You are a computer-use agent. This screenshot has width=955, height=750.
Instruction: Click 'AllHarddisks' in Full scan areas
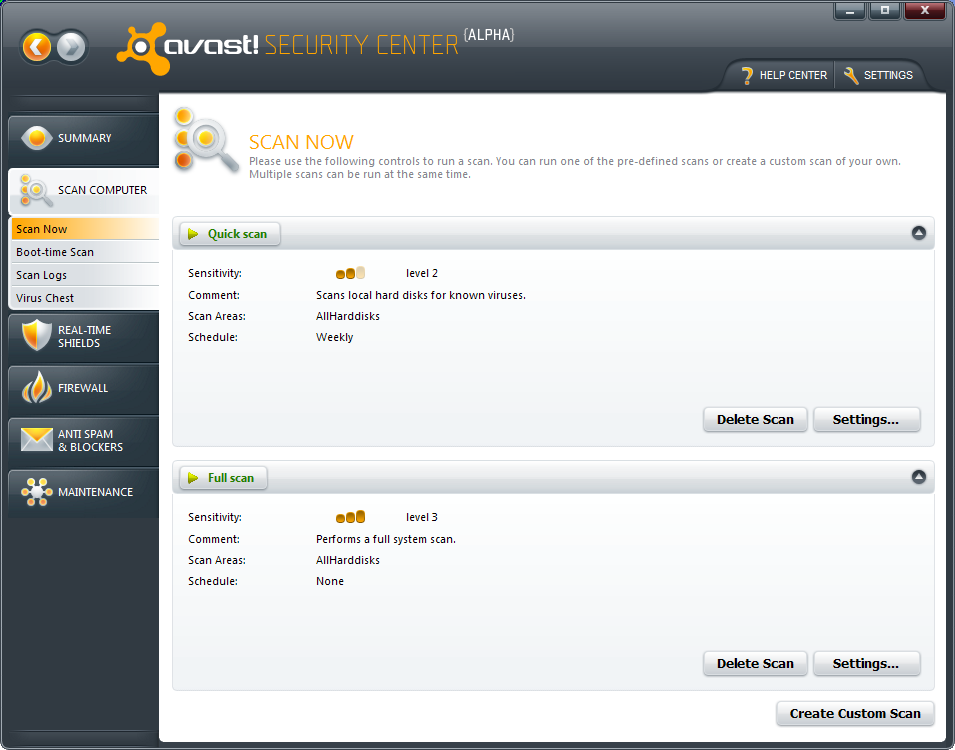click(348, 560)
